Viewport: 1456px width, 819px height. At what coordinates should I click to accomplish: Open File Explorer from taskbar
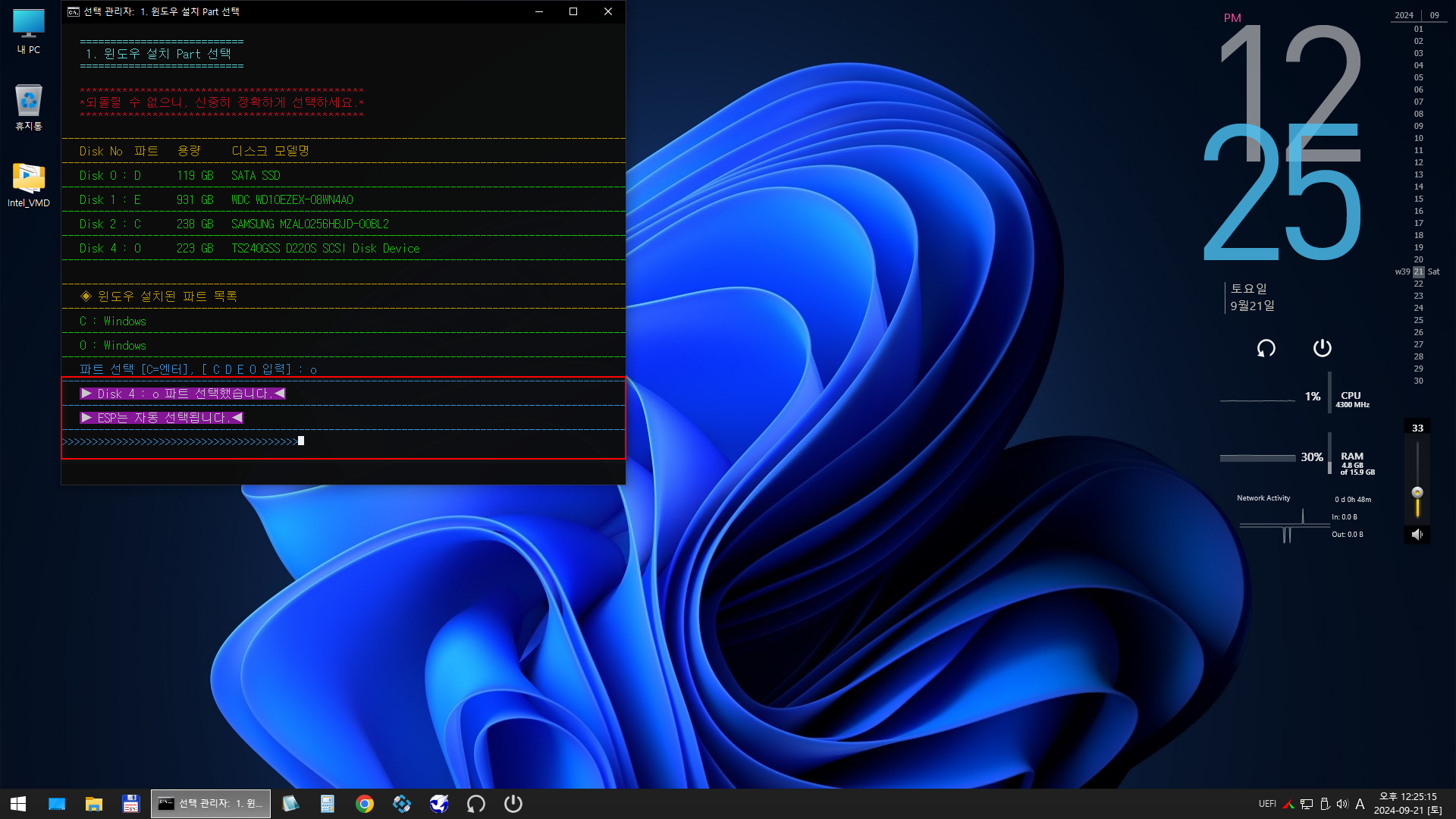coord(94,804)
